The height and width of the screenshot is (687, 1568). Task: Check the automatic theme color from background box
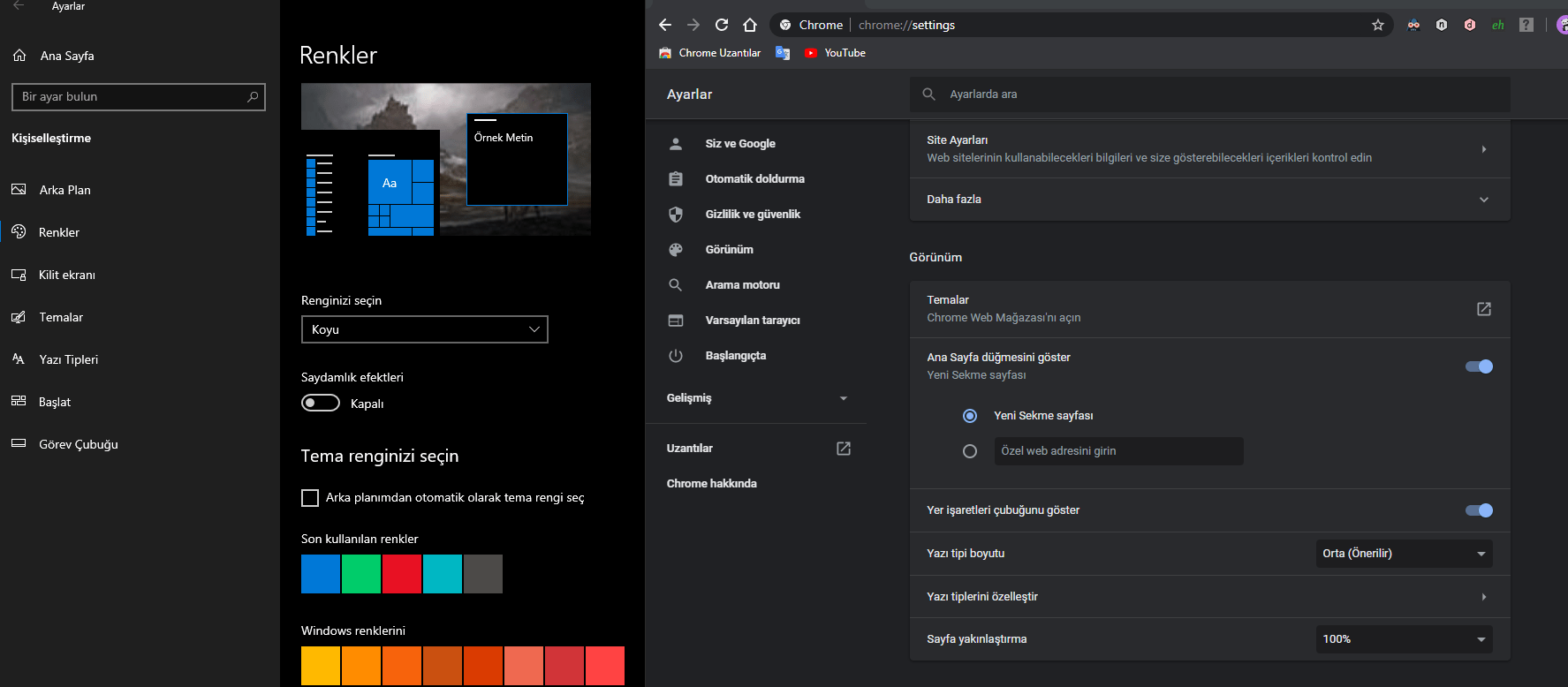point(310,498)
